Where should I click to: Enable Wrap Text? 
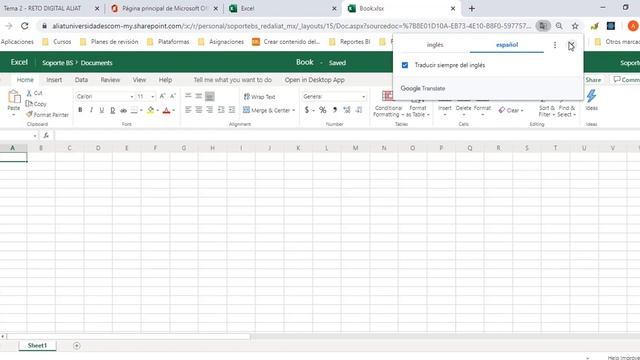click(260, 97)
